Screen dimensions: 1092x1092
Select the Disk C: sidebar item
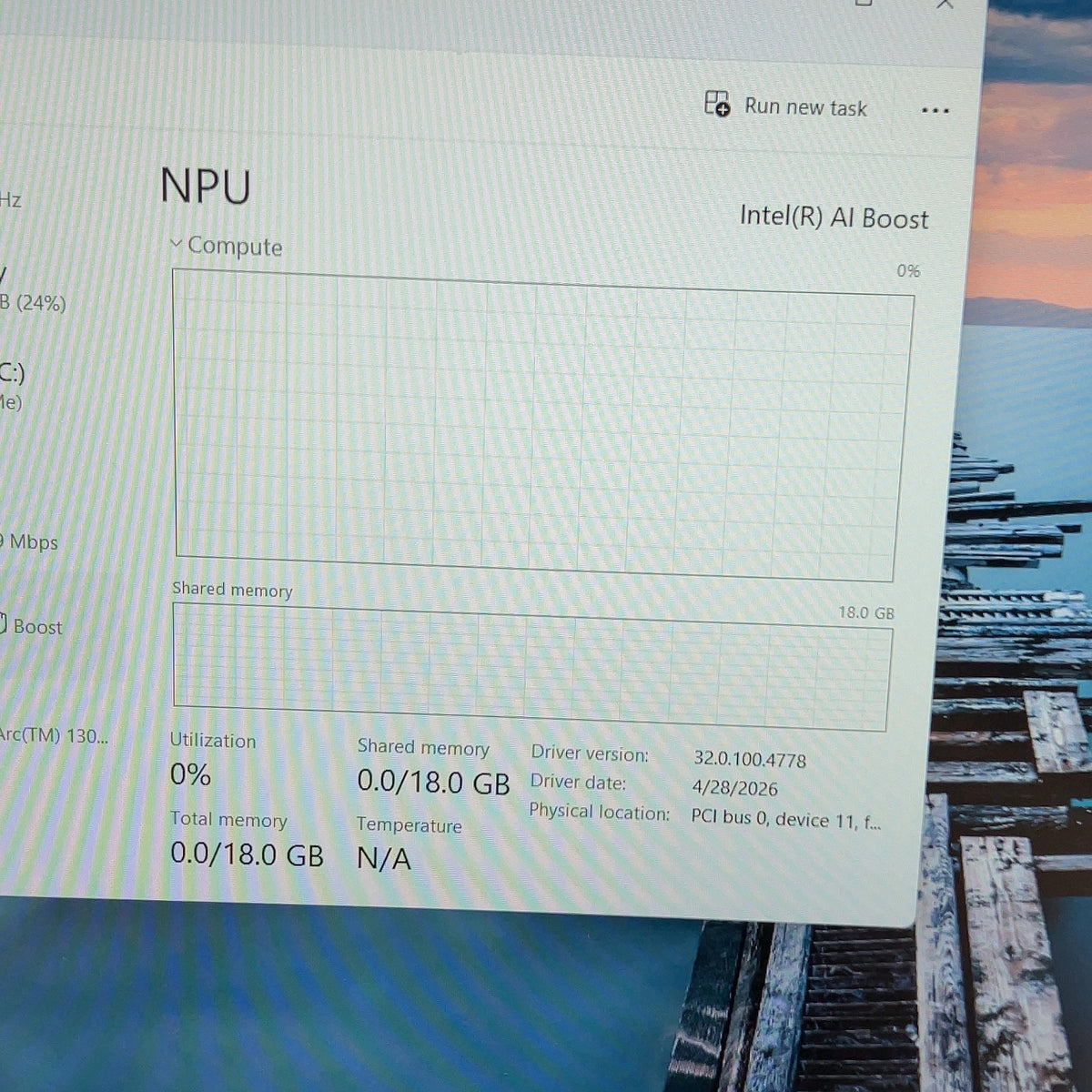click(x=12, y=386)
